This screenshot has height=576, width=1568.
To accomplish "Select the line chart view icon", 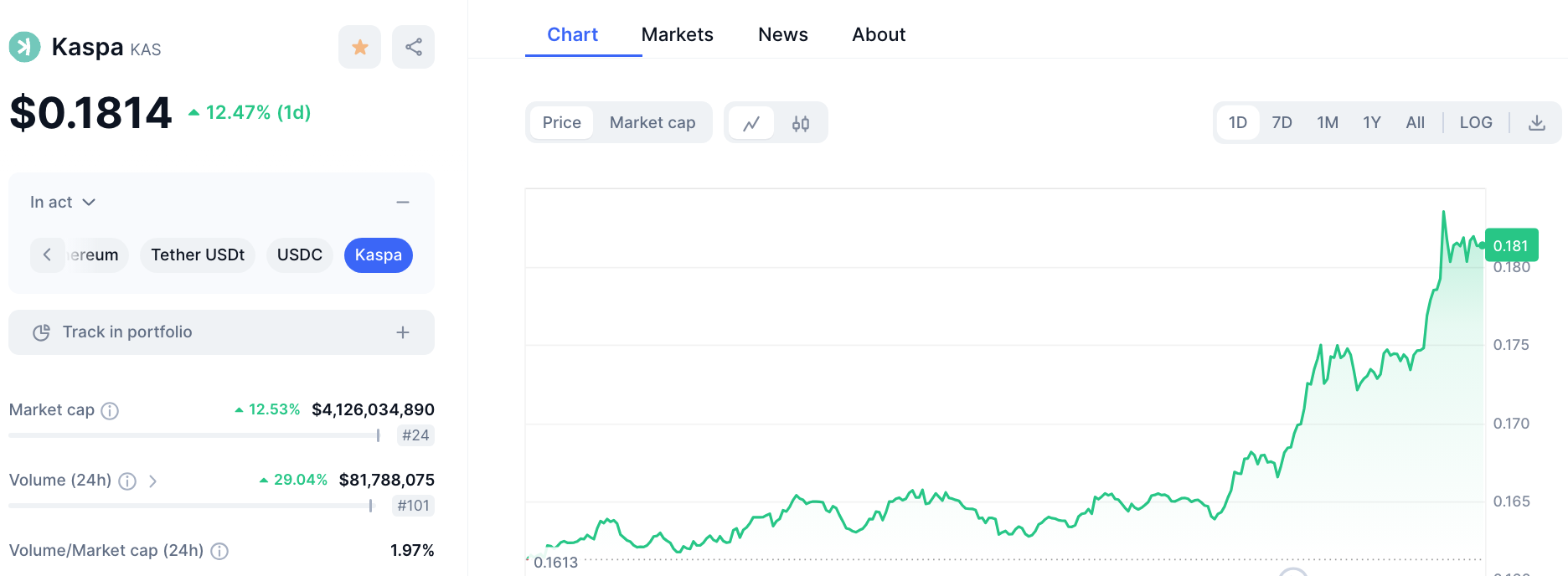I will tap(751, 123).
